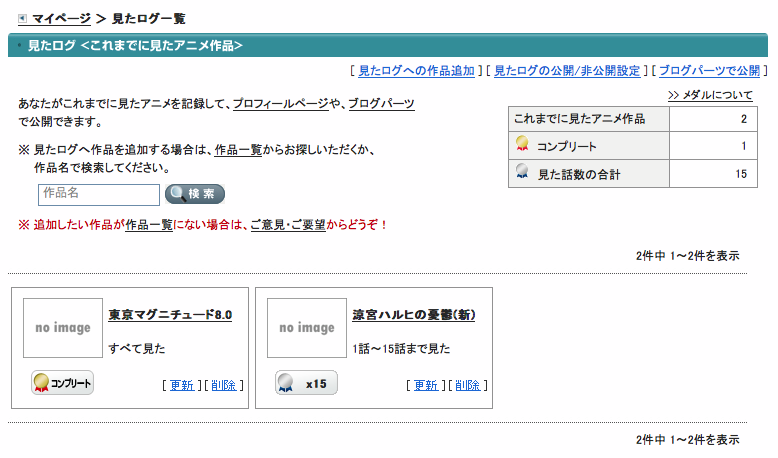
Task: Open 作品一覧 link in the red notice
Action: coord(149,225)
